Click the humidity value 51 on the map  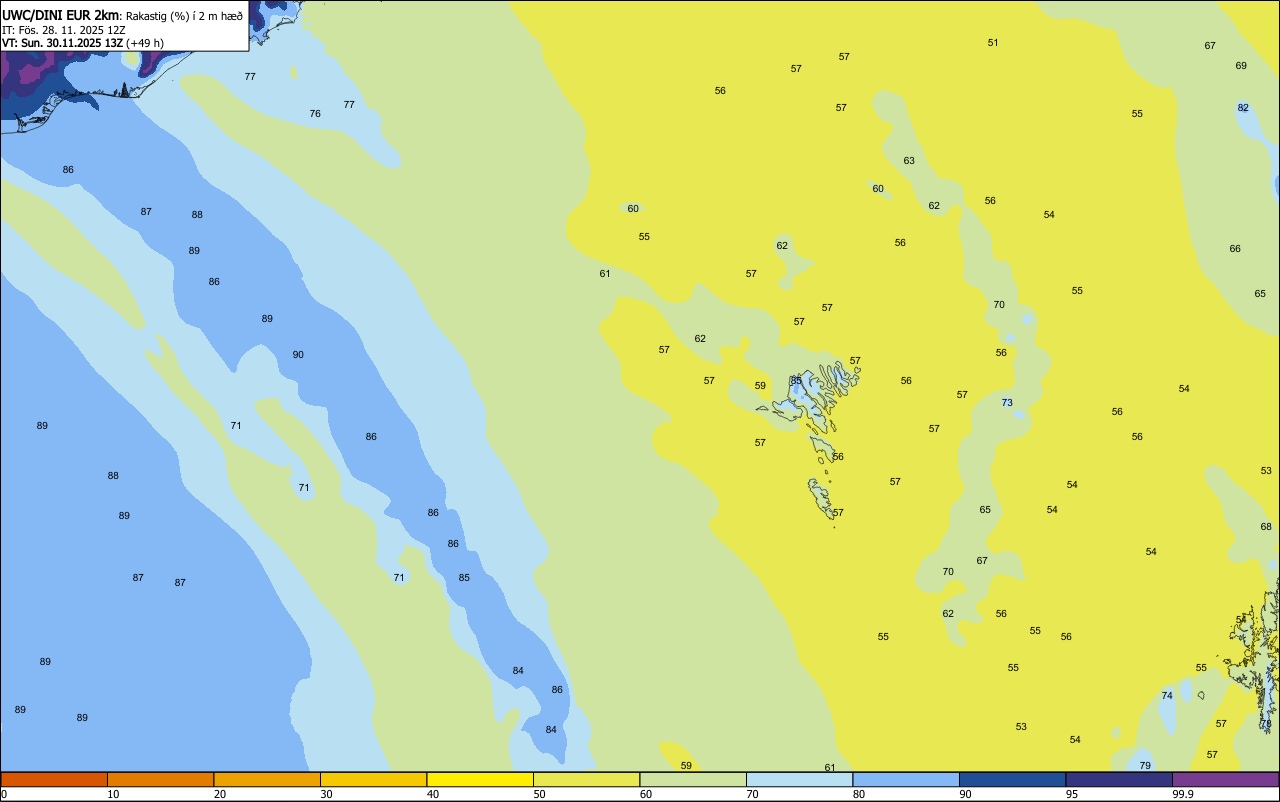pyautogui.click(x=993, y=43)
